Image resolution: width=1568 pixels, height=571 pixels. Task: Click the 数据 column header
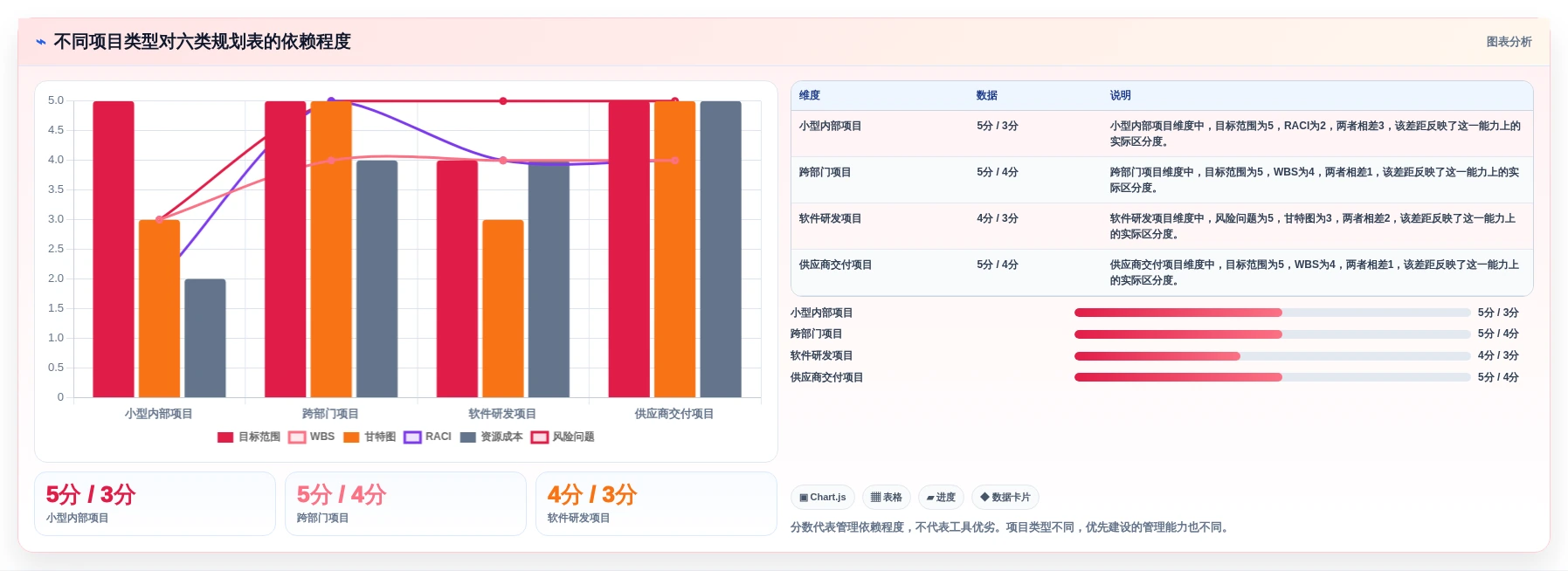pyautogui.click(x=987, y=95)
